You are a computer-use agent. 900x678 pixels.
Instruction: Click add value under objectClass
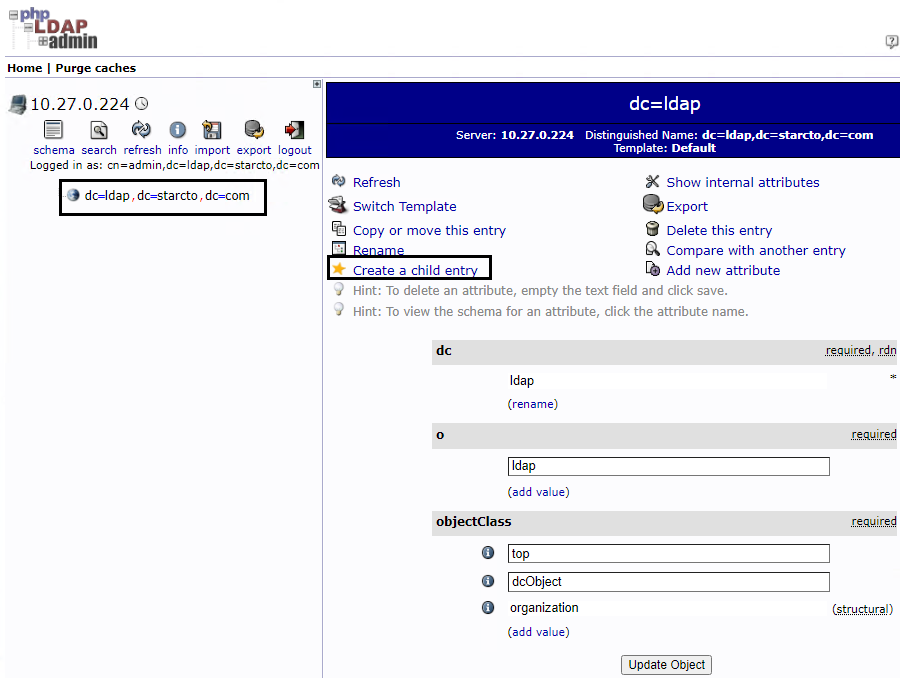tap(538, 632)
